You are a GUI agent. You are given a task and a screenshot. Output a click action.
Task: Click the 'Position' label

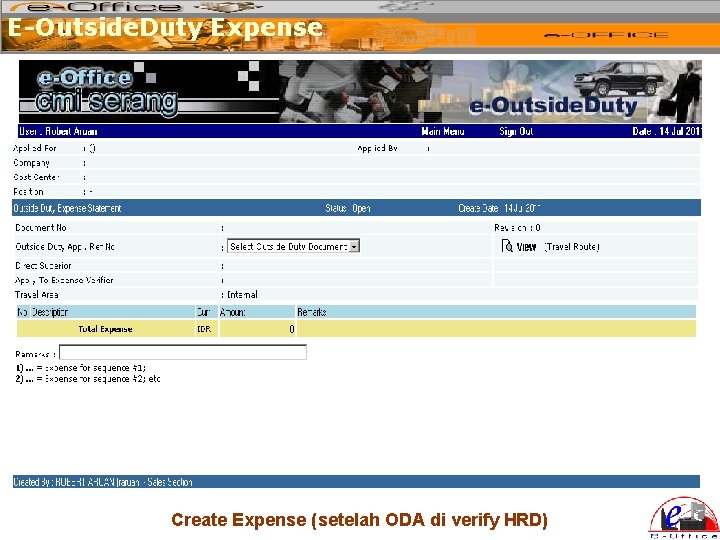28,192
